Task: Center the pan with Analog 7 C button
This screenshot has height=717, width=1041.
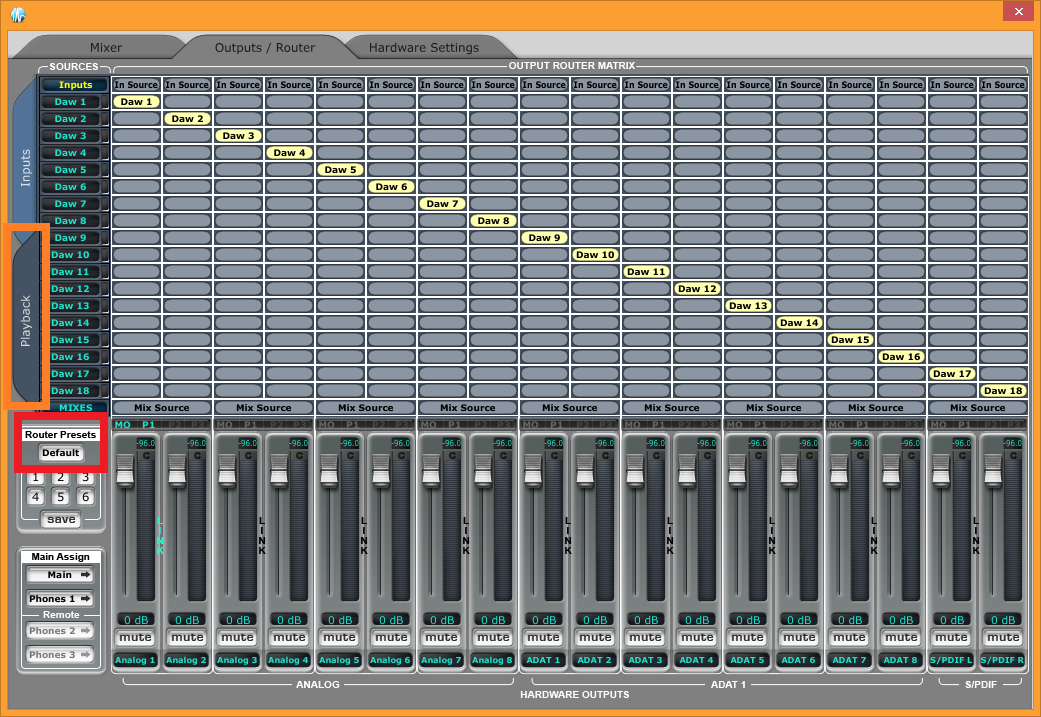Action: point(452,455)
